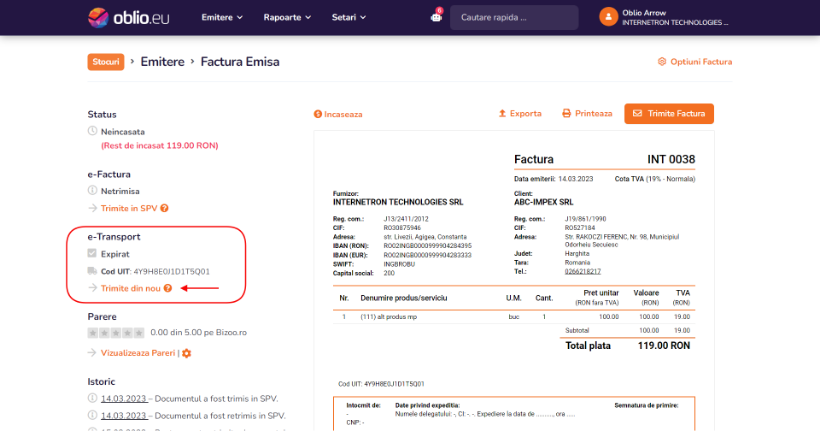Click the Incaseaza coin icon
This screenshot has height=431, width=820.
tap(317, 114)
